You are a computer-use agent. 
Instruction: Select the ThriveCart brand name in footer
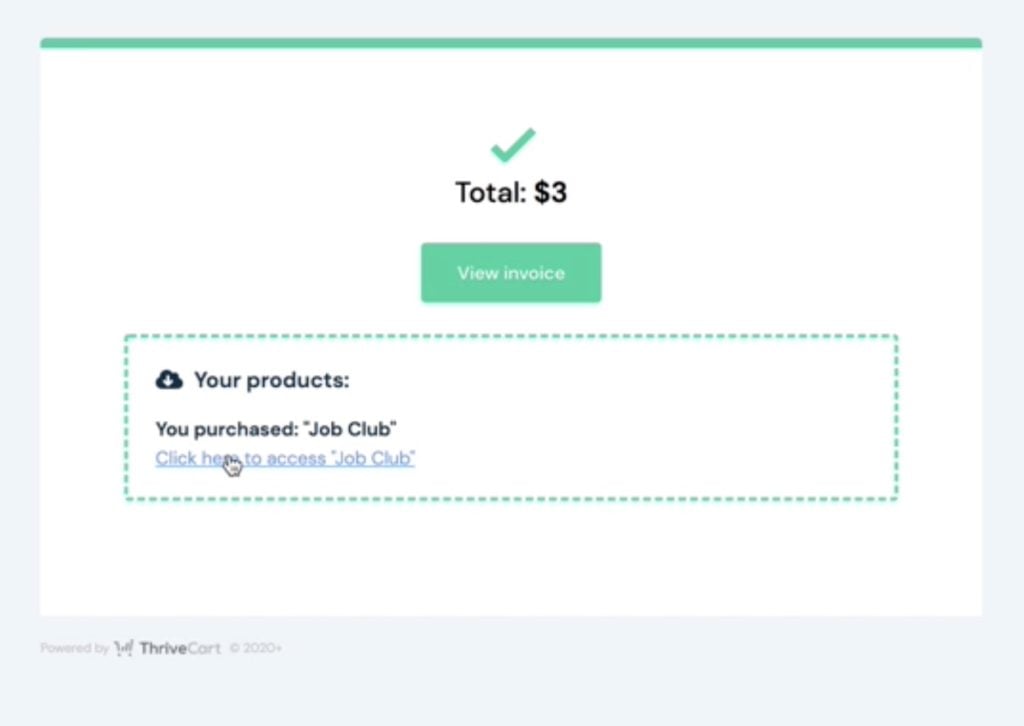coord(180,648)
